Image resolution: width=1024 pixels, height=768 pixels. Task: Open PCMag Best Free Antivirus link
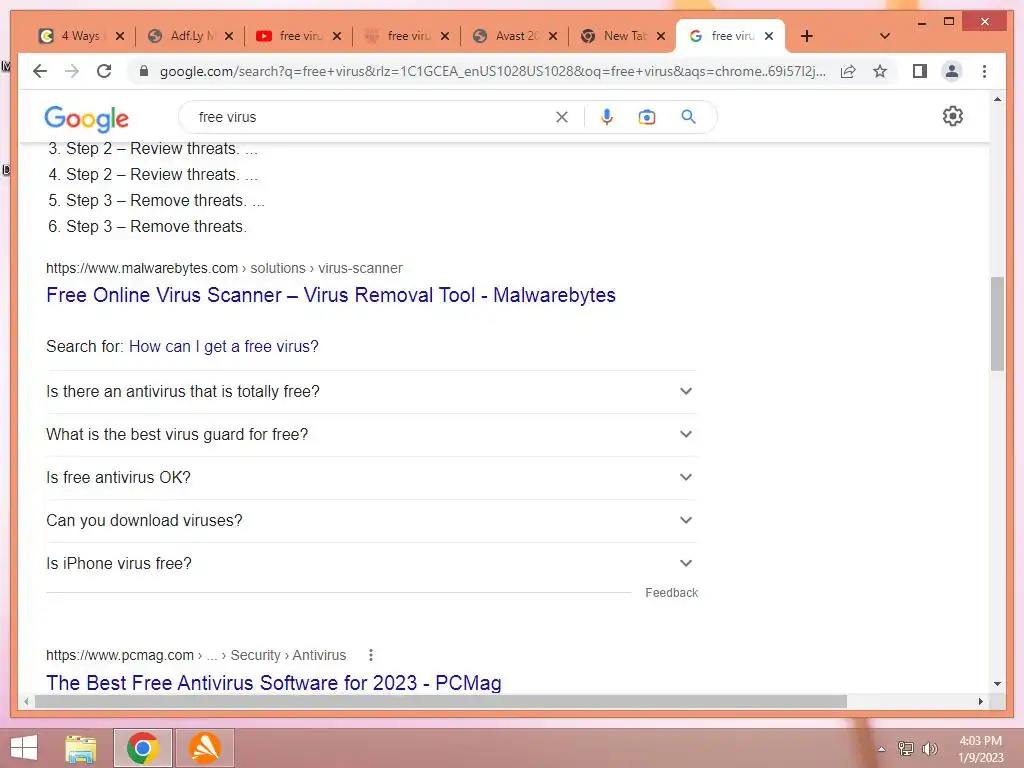(x=274, y=683)
